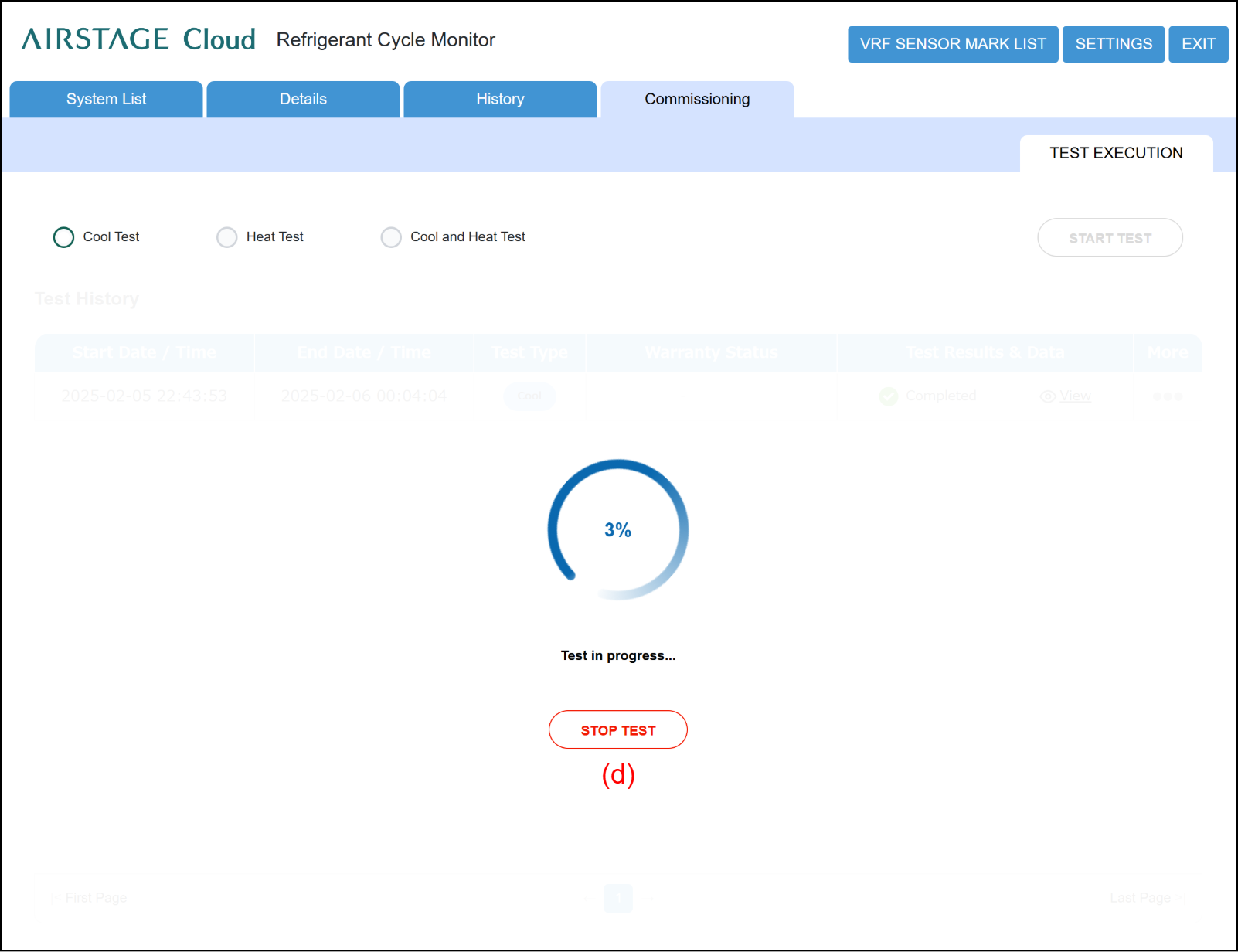Open the VRF SENSOR MARK LIST
The width and height of the screenshot is (1238, 952).
tap(953, 44)
